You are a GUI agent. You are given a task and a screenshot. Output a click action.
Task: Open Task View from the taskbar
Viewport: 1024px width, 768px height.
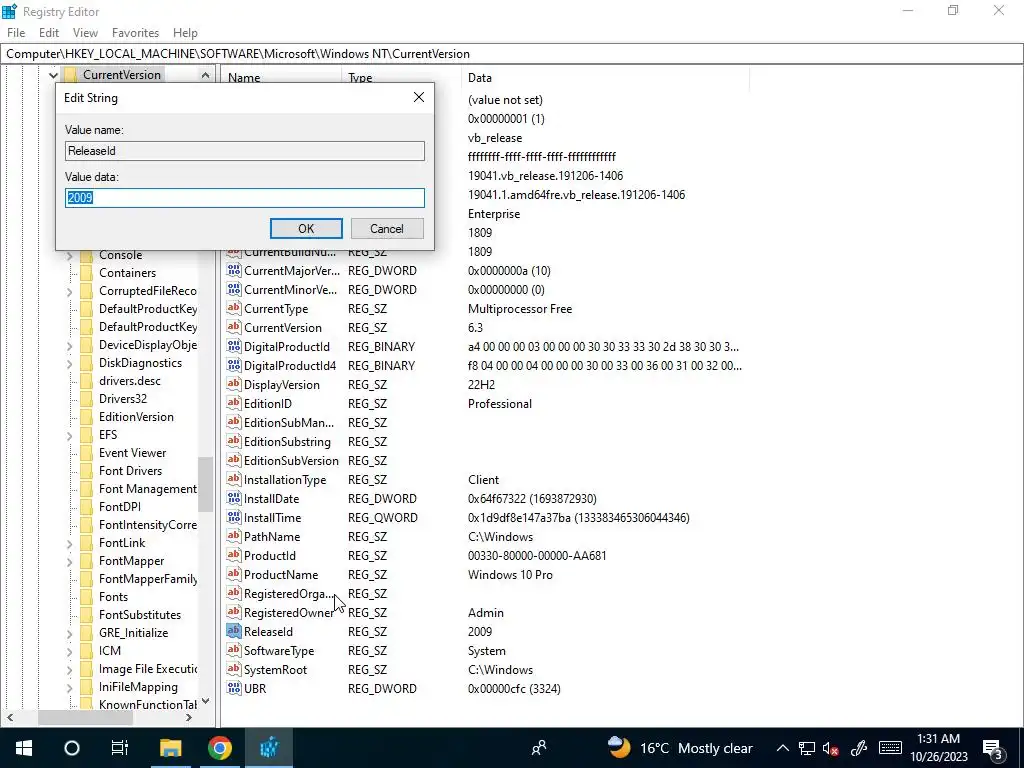[120, 748]
